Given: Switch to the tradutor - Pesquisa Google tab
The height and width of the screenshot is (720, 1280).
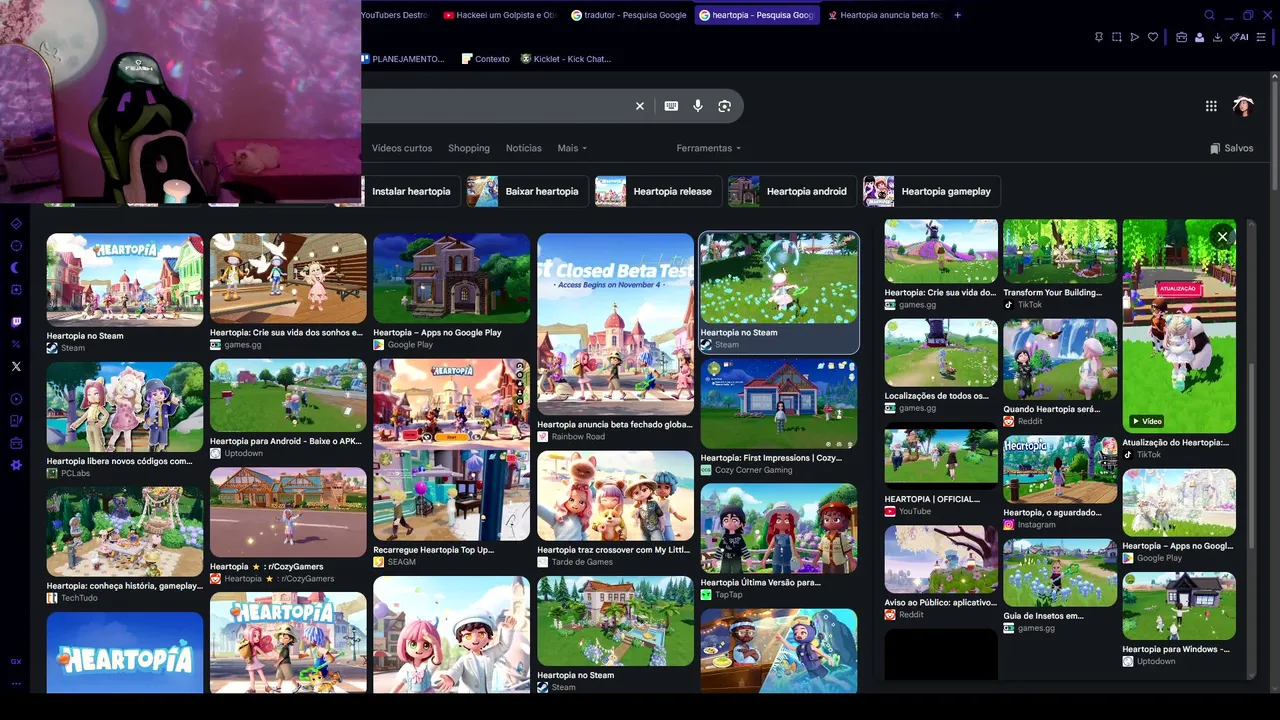Looking at the screenshot, I should click(x=629, y=15).
